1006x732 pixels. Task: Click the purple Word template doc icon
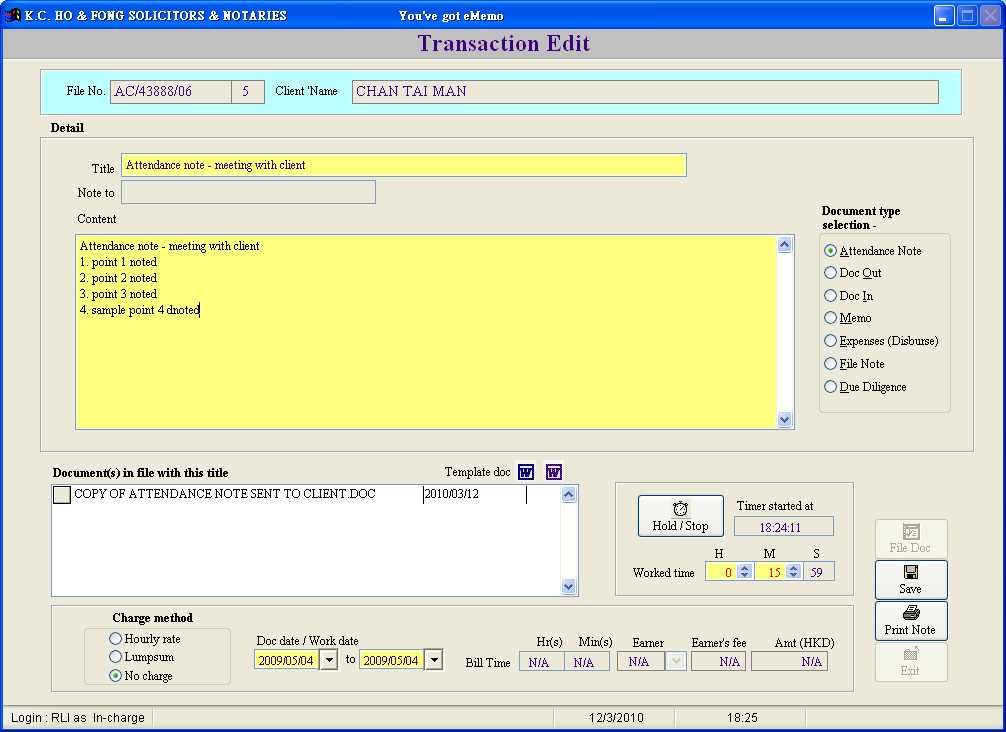point(554,472)
